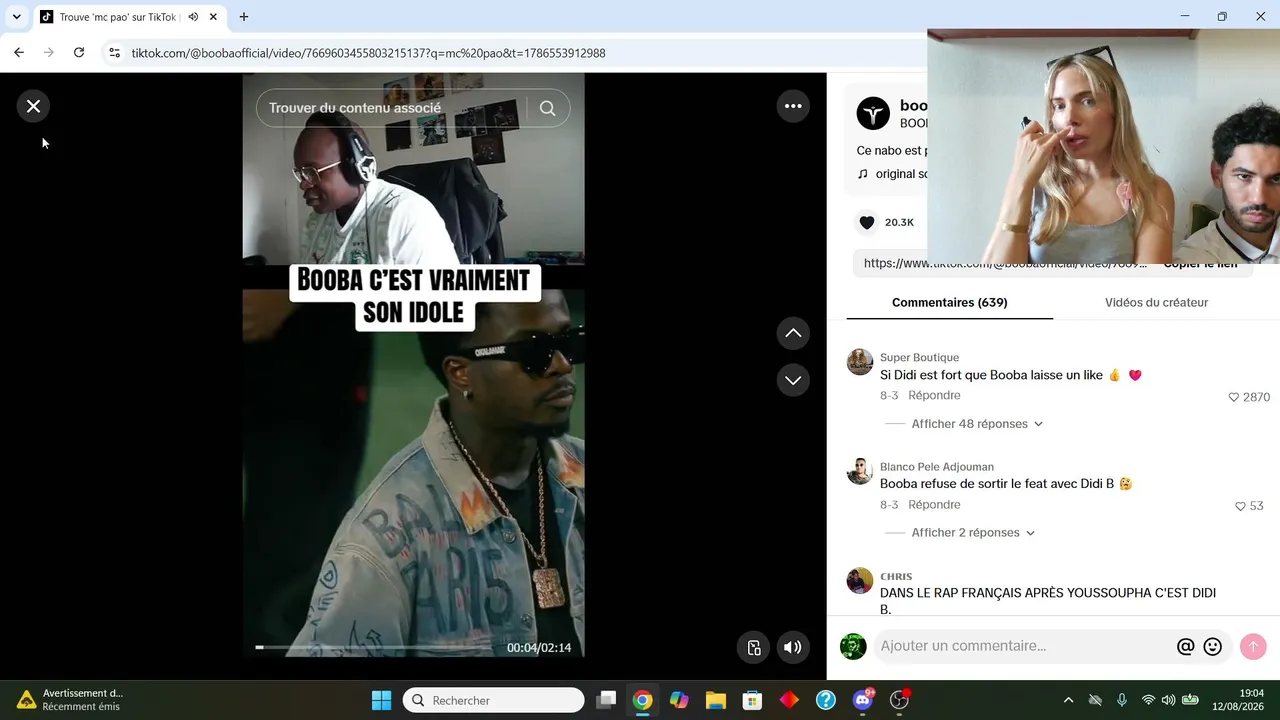
Task: Click the video share URL text field
Action: [1005, 264]
